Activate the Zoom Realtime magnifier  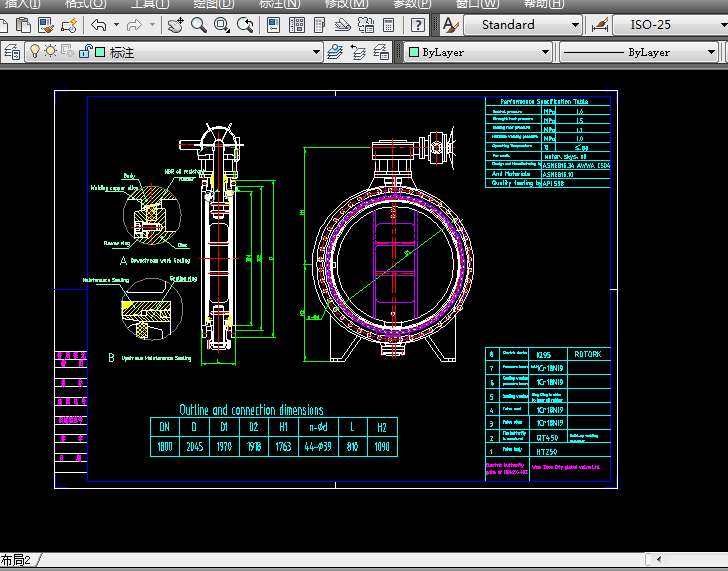(x=199, y=25)
